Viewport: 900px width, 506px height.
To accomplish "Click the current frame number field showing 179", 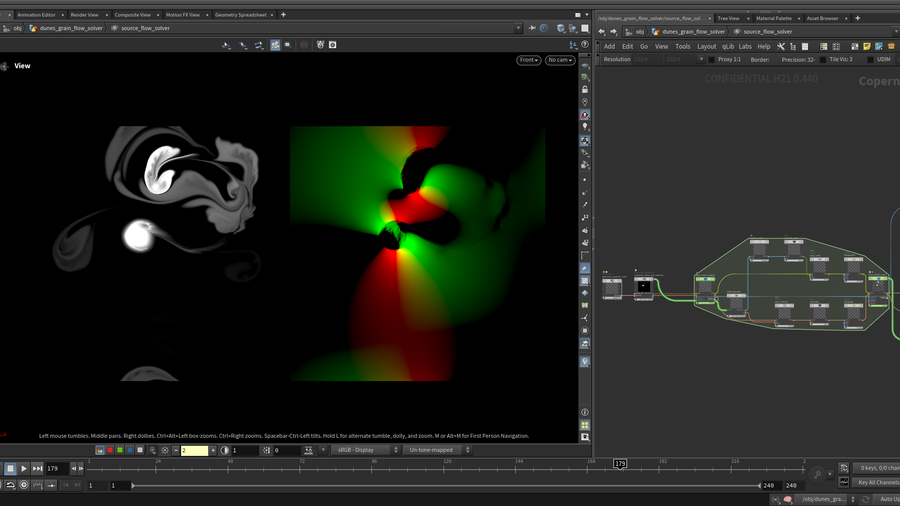I will tap(58, 468).
